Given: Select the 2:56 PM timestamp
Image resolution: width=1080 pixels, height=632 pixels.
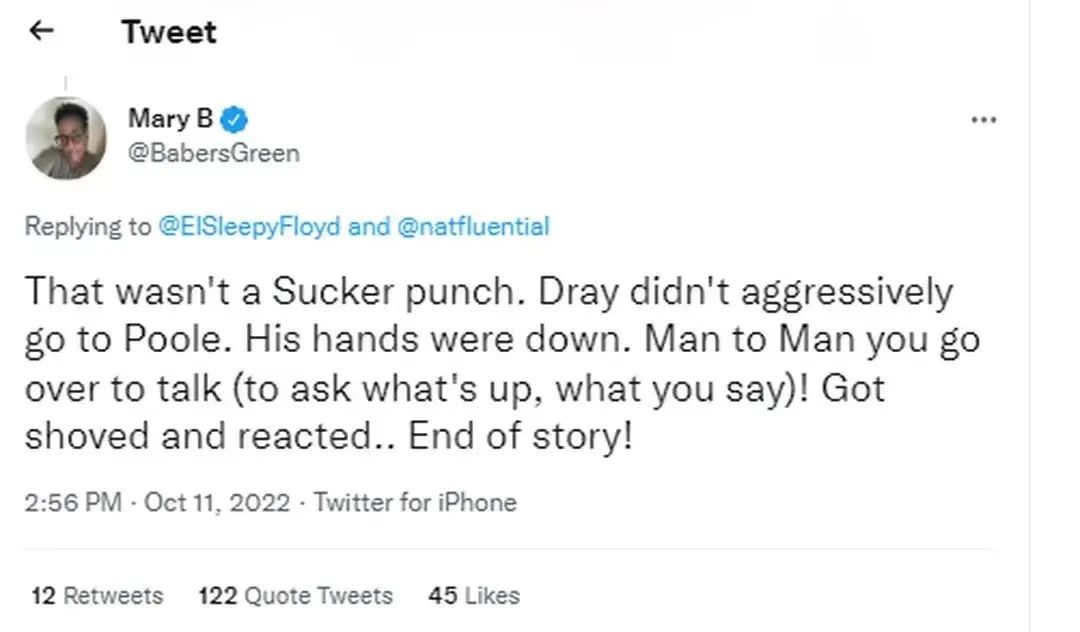Looking at the screenshot, I should click(x=74, y=501).
